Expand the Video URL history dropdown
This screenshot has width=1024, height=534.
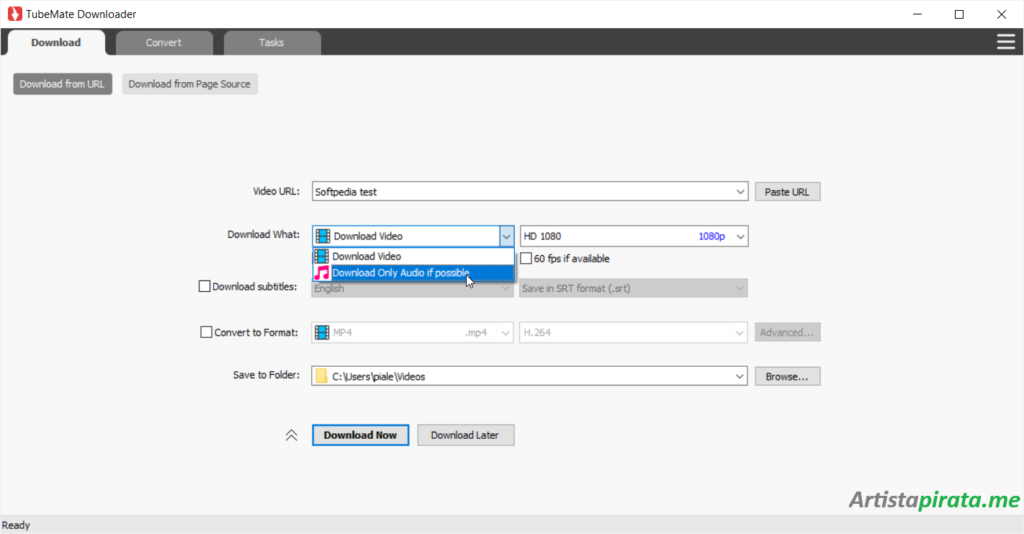click(x=740, y=192)
